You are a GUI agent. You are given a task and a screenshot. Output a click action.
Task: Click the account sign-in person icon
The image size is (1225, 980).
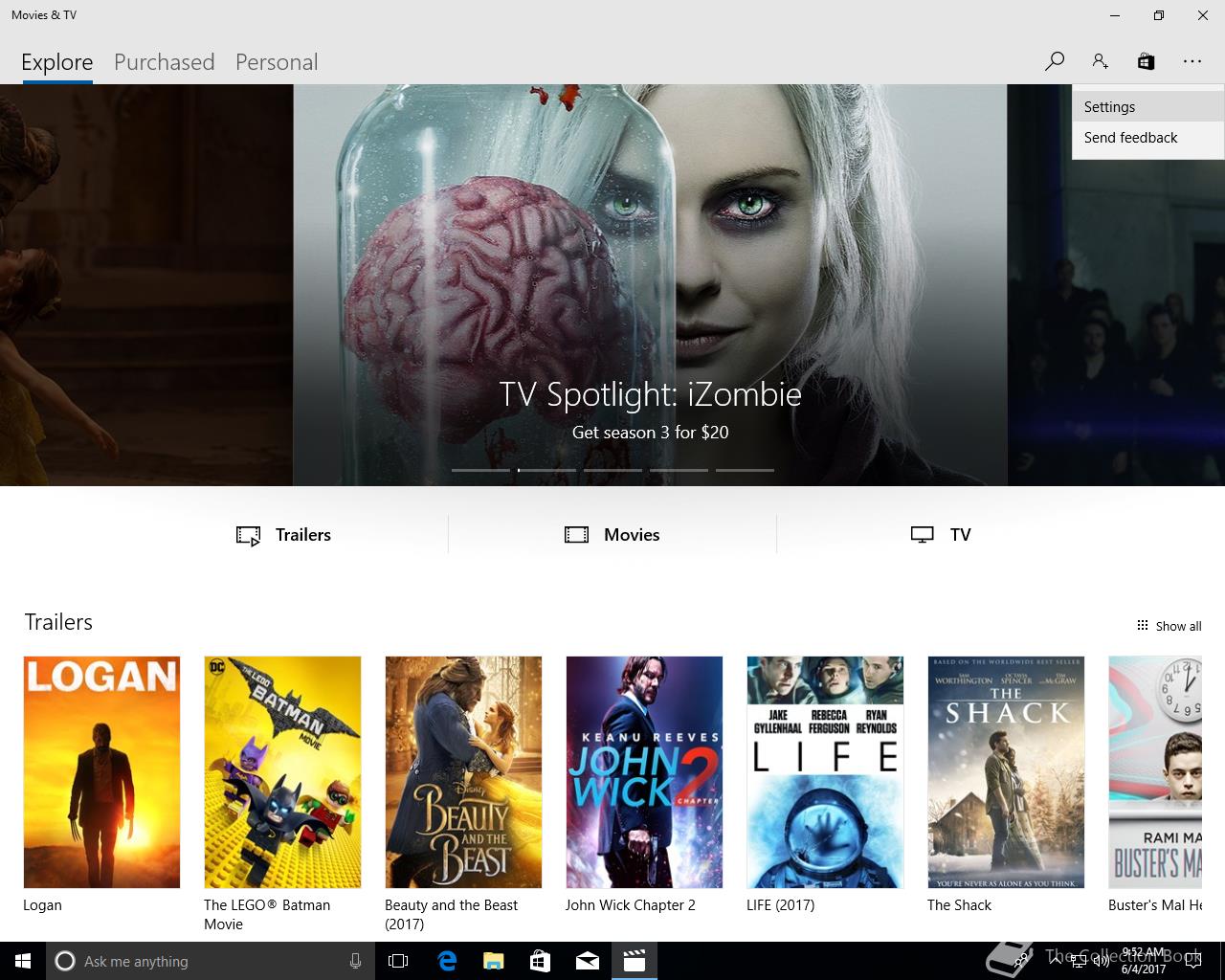(1100, 61)
